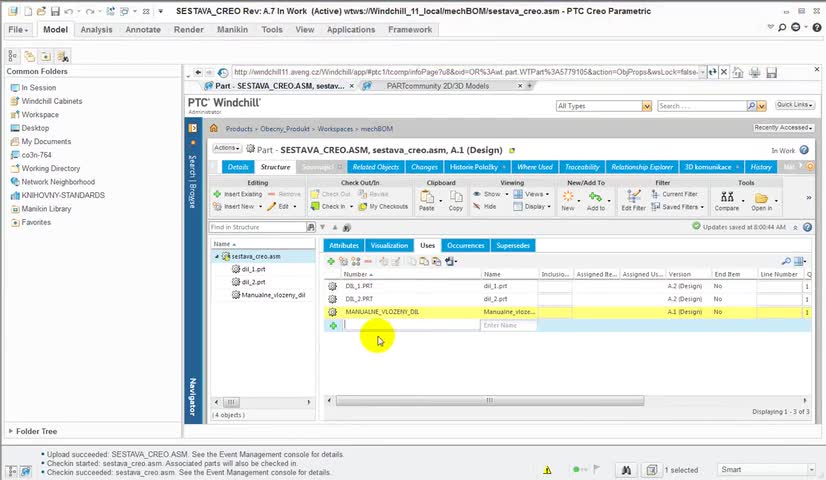Click My Checkouts button
Image resolution: width=826 pixels, height=480 pixels.
pos(384,207)
